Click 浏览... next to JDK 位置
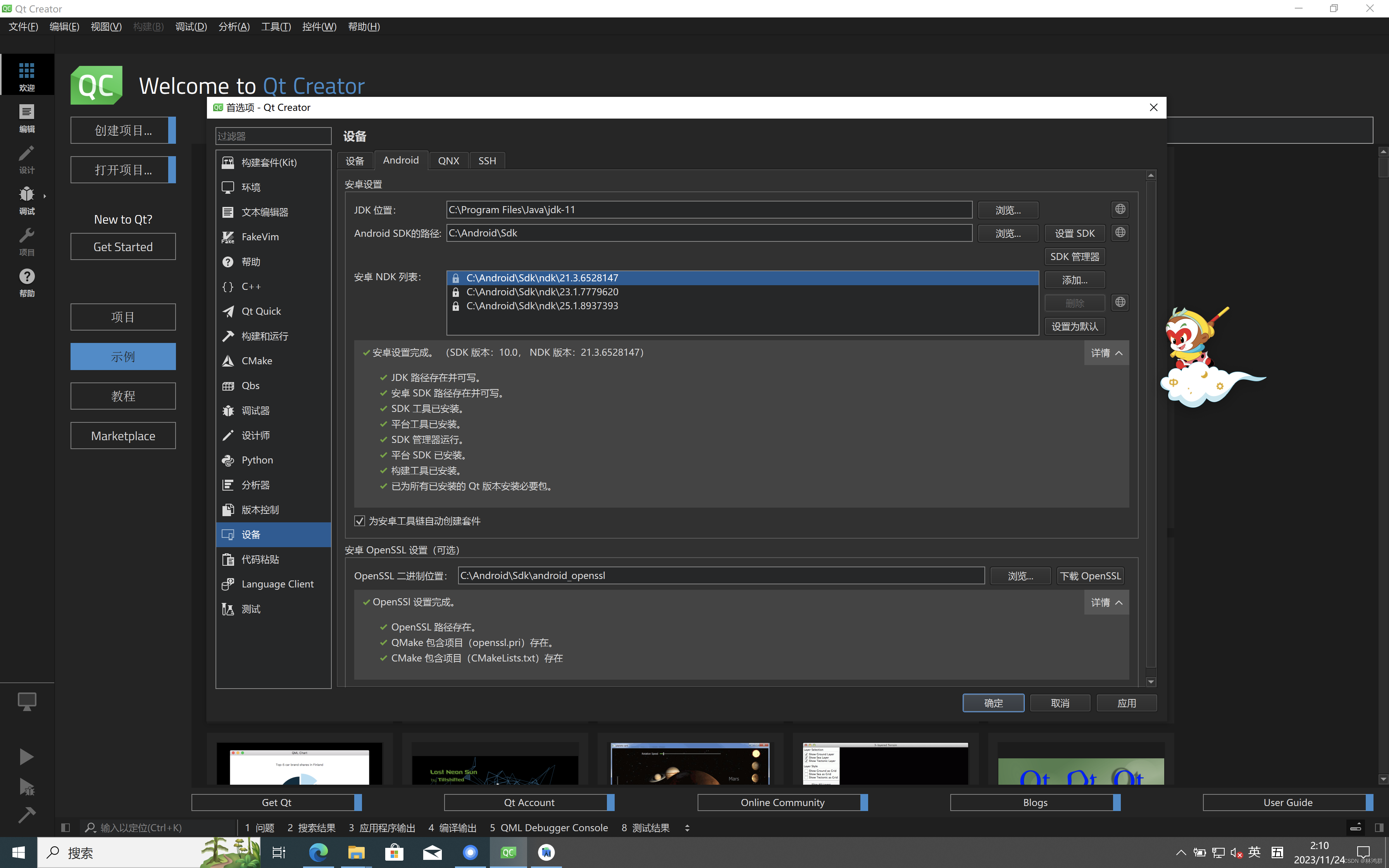 tap(1008, 210)
